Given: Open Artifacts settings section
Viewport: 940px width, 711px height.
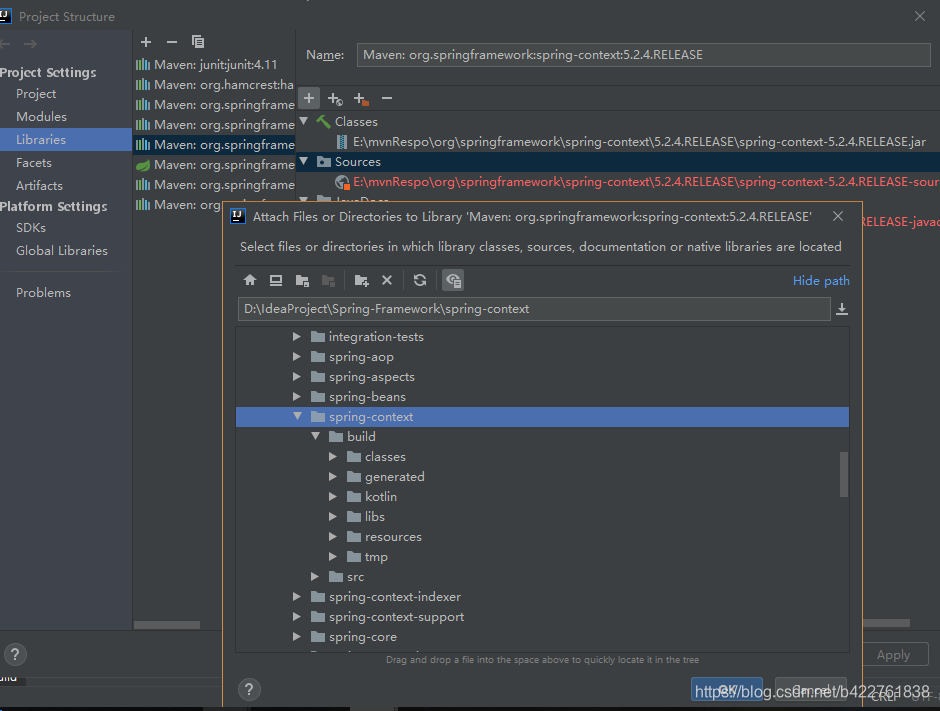Looking at the screenshot, I should [39, 186].
